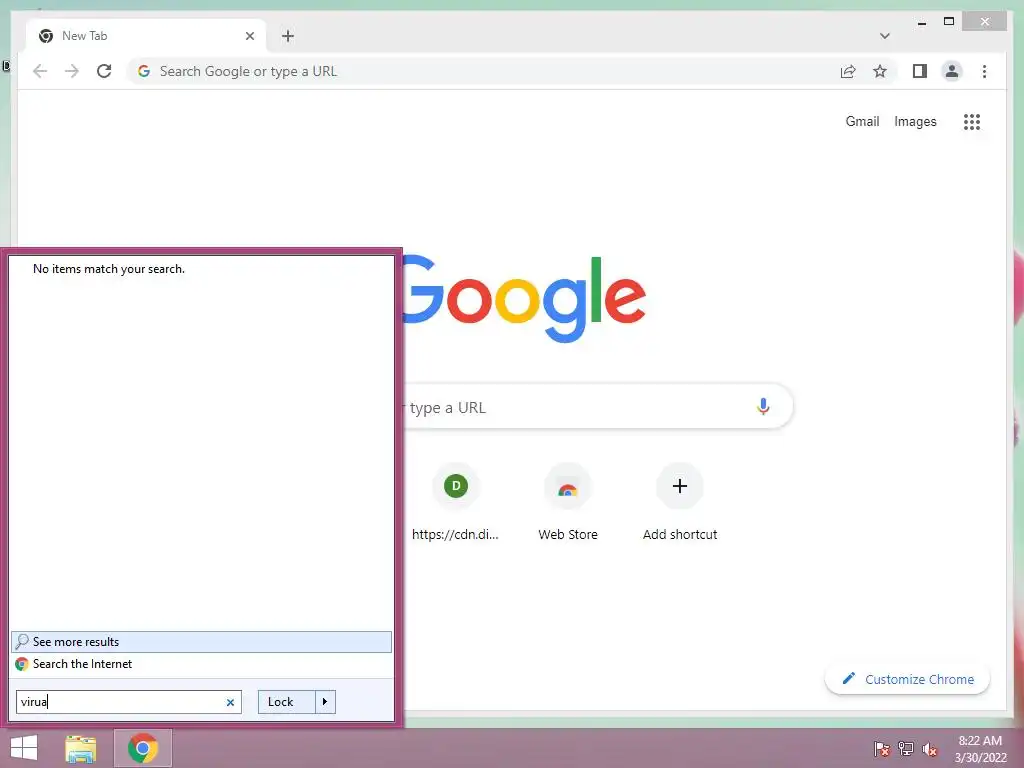Open Action Center flag tray icon

[882, 749]
